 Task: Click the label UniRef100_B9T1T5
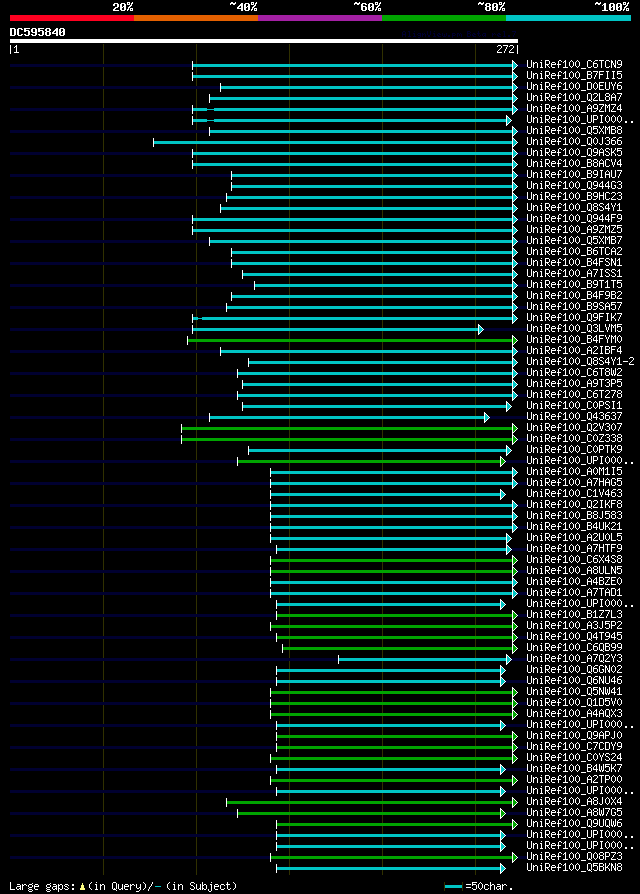click(574, 284)
